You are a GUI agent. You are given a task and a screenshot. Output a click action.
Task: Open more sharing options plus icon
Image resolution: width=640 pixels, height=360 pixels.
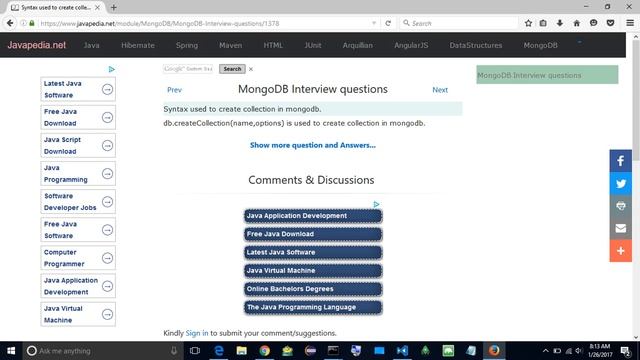coord(621,251)
